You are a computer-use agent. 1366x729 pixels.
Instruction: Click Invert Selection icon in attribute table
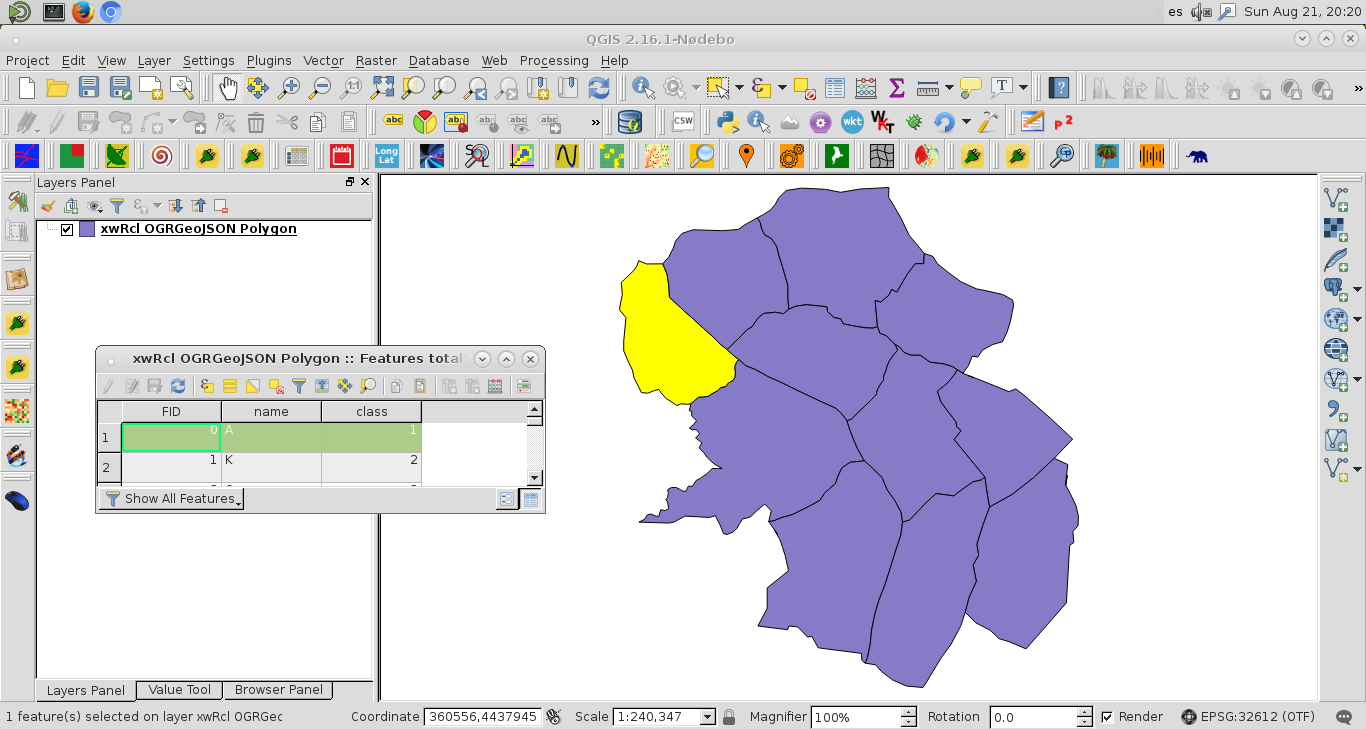[x=253, y=386]
